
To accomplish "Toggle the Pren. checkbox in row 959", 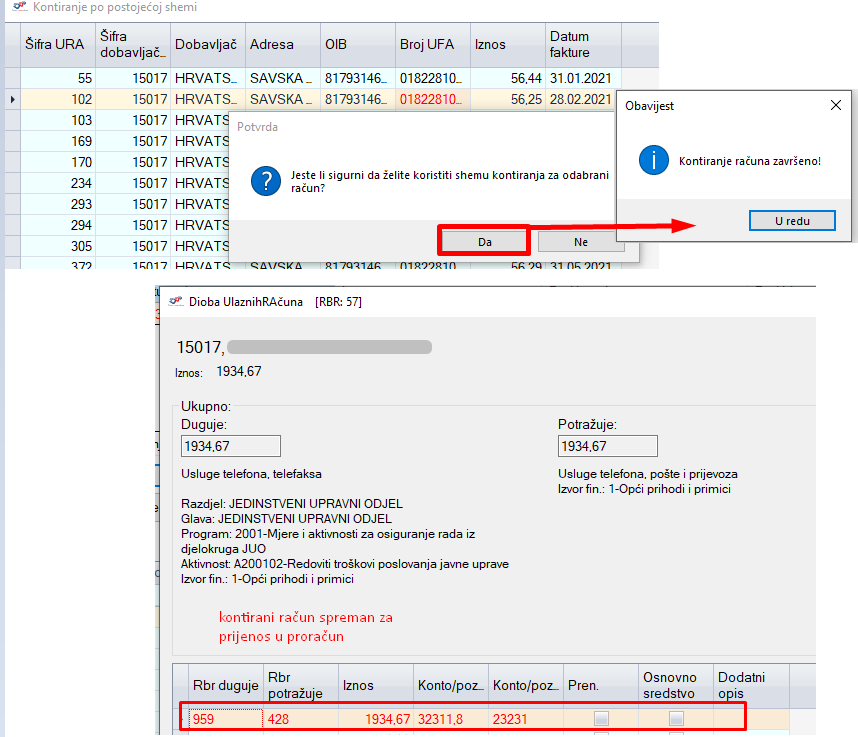I will pos(601,718).
